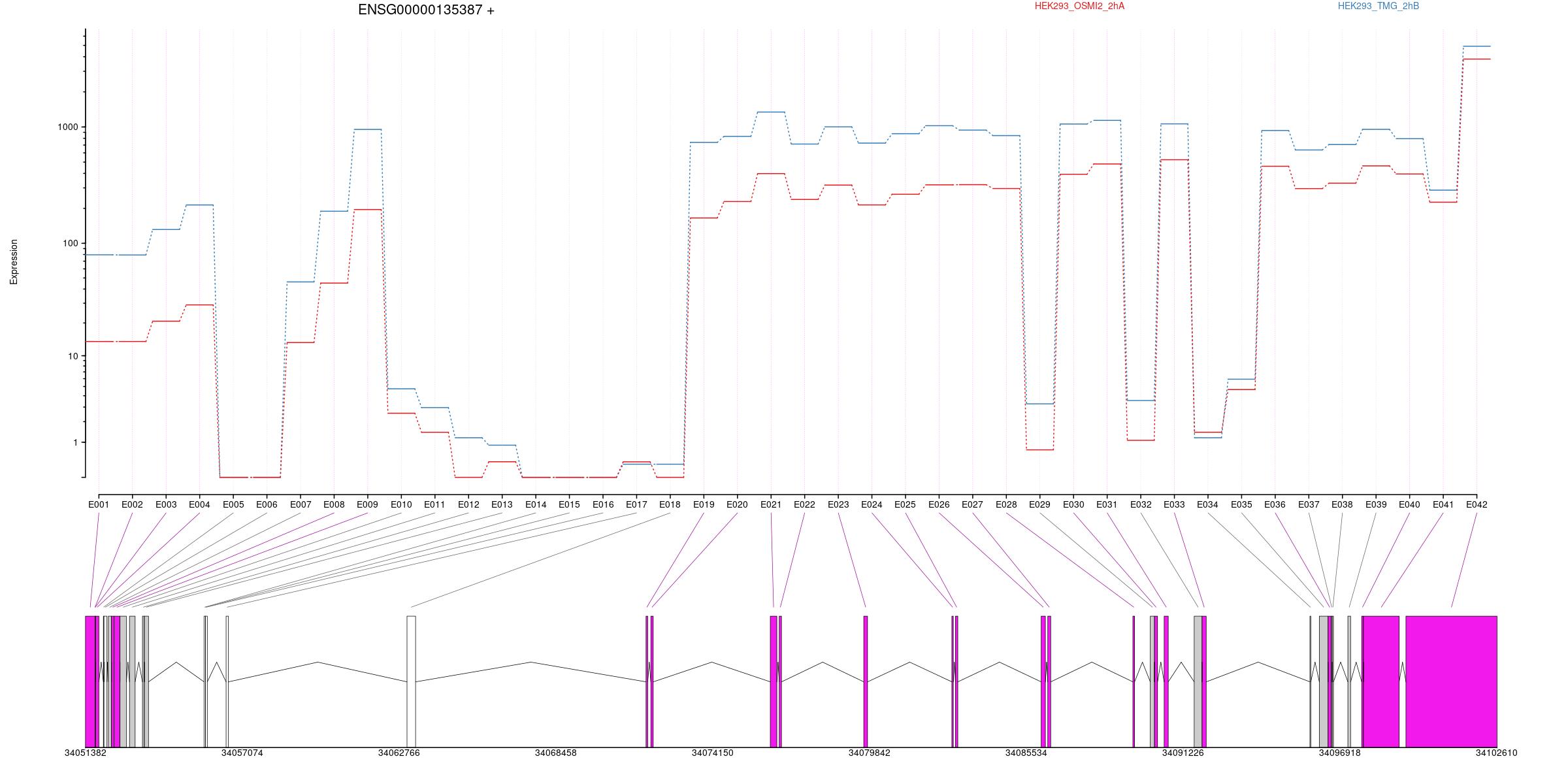Click the 100 y-axis tick label
Image resolution: width=1568 pixels, height=784 pixels.
[x=70, y=243]
